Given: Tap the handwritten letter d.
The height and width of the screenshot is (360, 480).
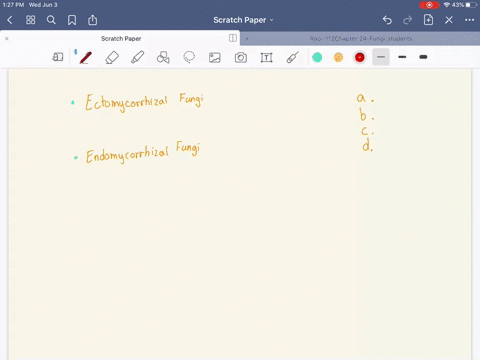Looking at the screenshot, I should (366, 145).
